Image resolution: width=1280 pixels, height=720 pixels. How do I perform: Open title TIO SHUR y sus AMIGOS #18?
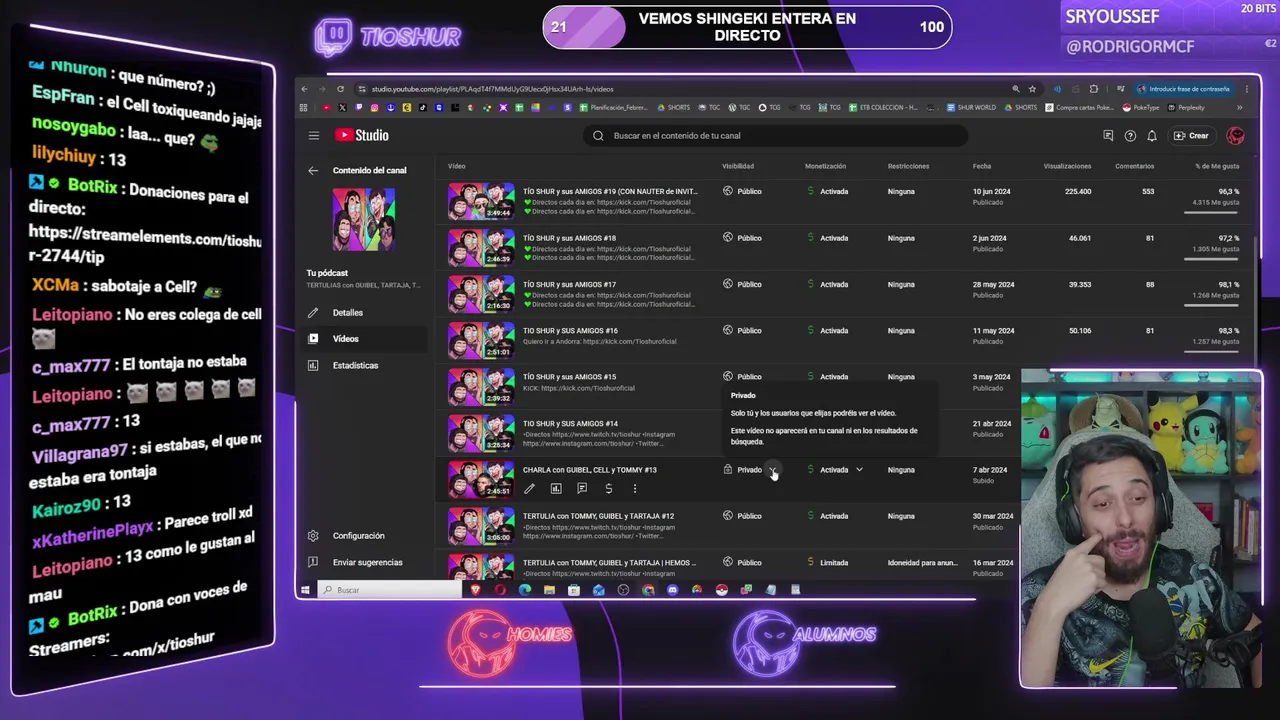[569, 238]
